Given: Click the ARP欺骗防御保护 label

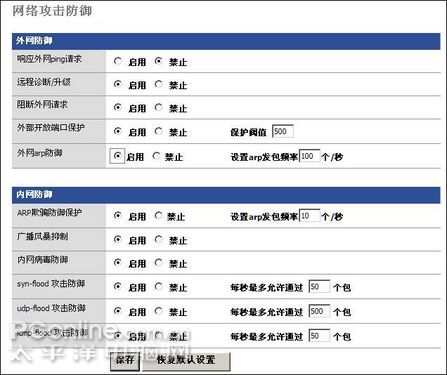Looking at the screenshot, I should (x=49, y=213).
